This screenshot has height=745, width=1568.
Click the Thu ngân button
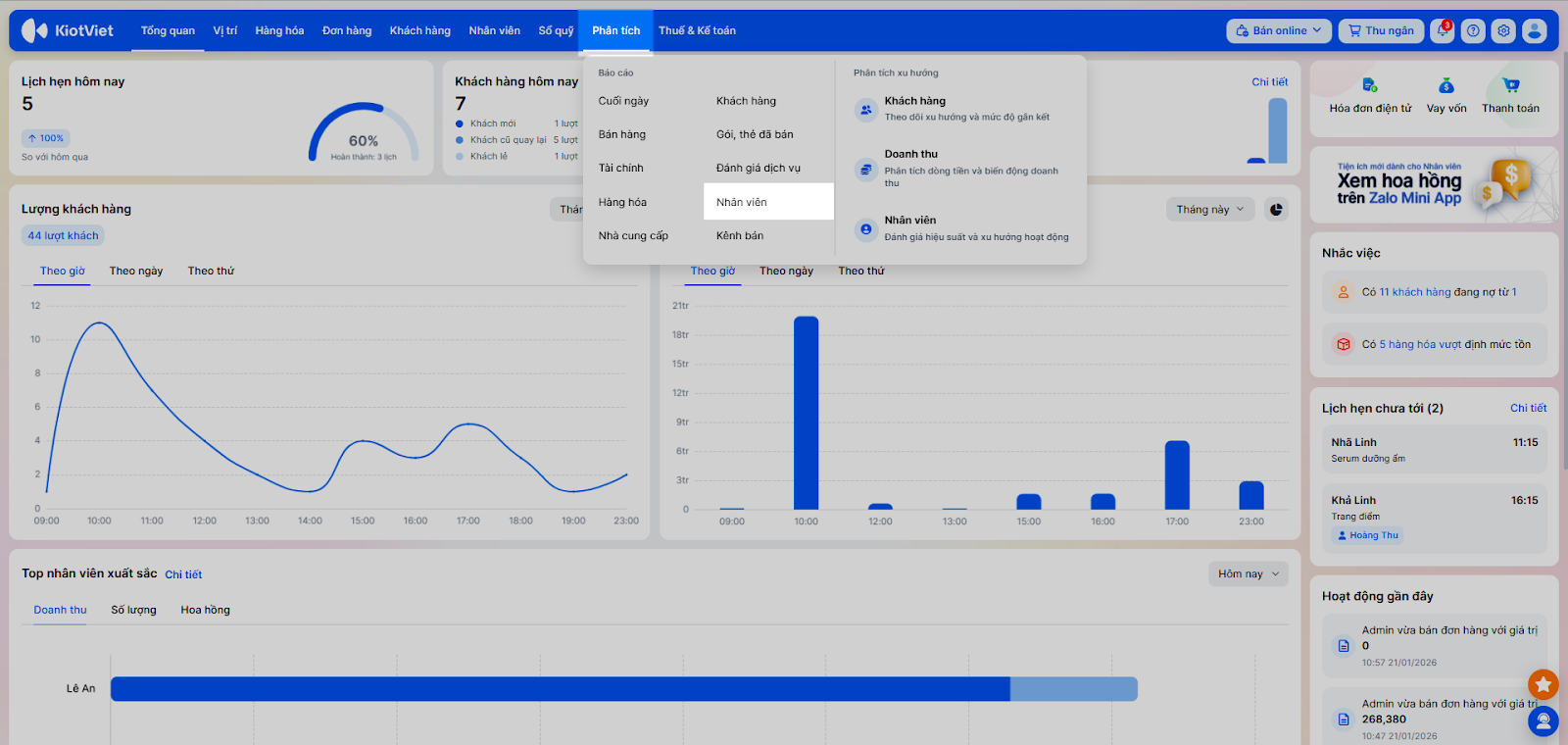pos(1380,30)
